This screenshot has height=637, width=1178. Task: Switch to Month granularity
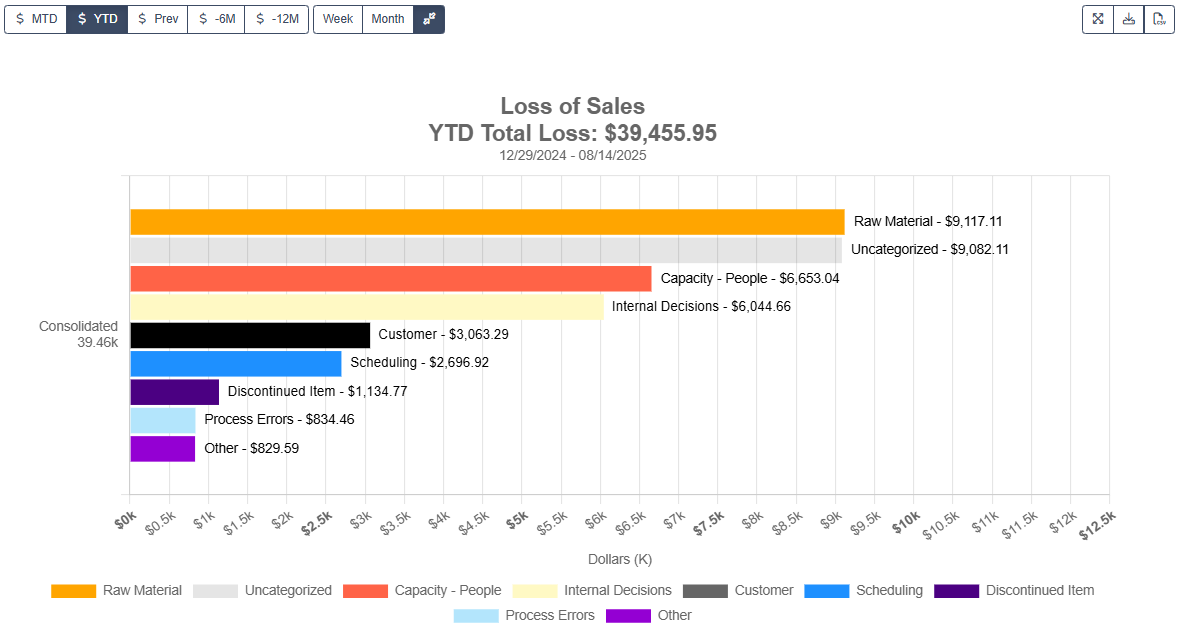point(387,18)
